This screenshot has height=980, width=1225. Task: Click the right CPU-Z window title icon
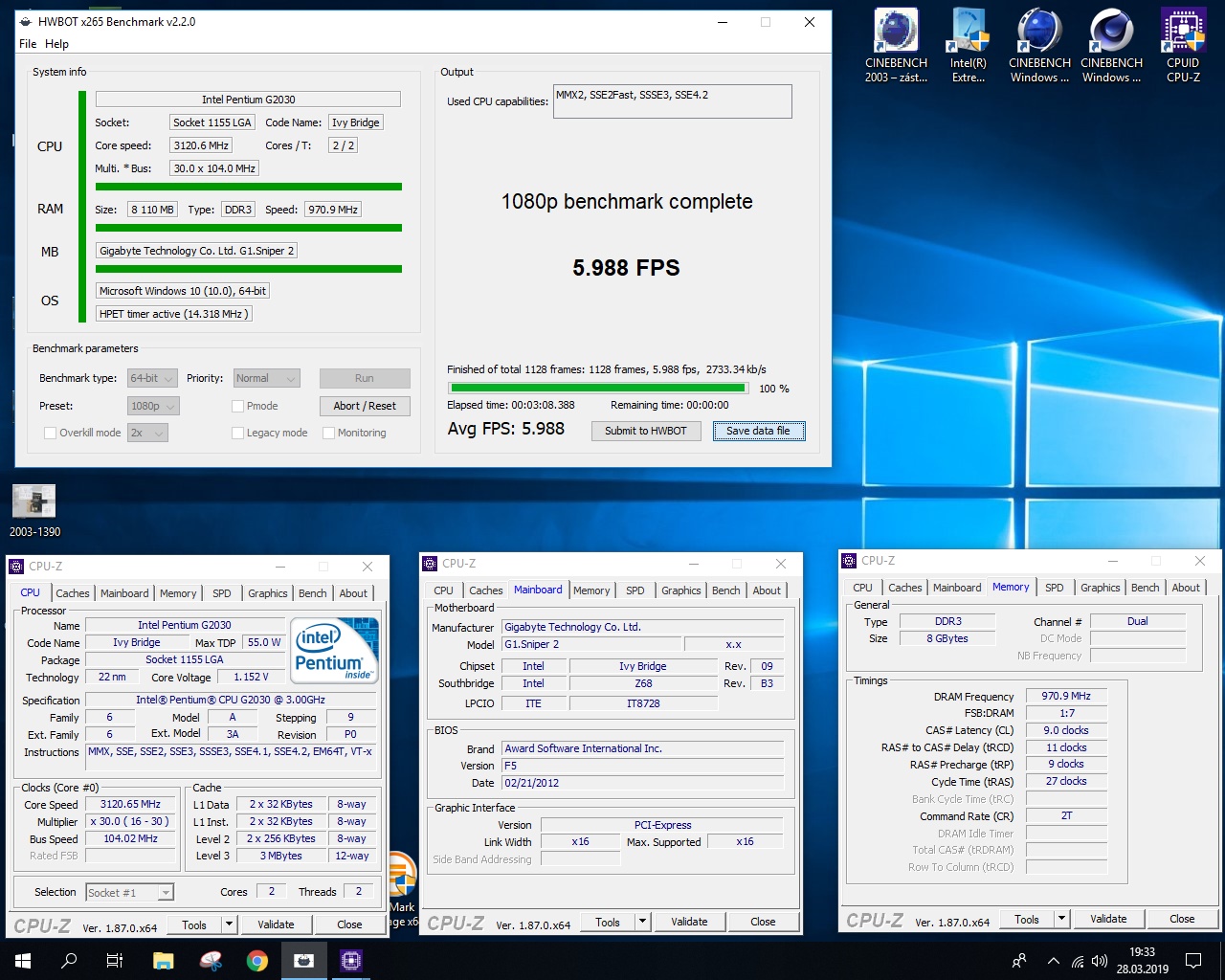[849, 561]
